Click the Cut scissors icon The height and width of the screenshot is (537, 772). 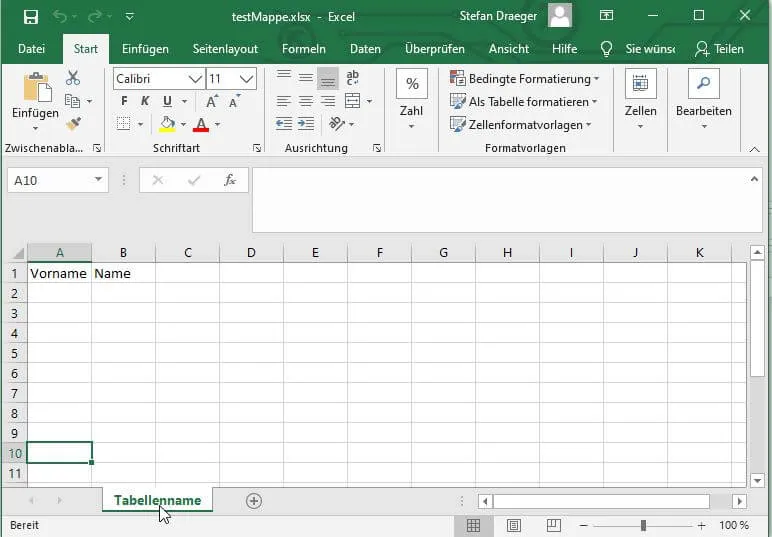coord(73,78)
